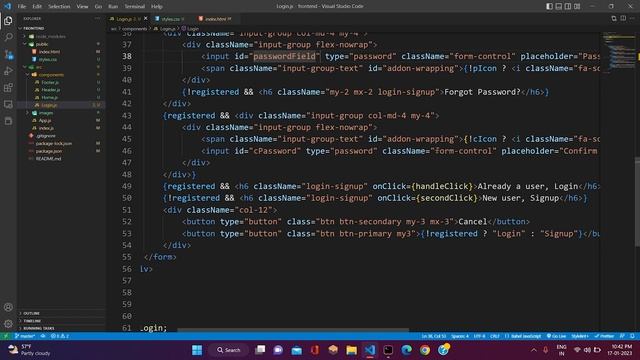The image size is (640, 360).
Task: Click the vertical scrollbar of the editor
Action: pos(638,202)
